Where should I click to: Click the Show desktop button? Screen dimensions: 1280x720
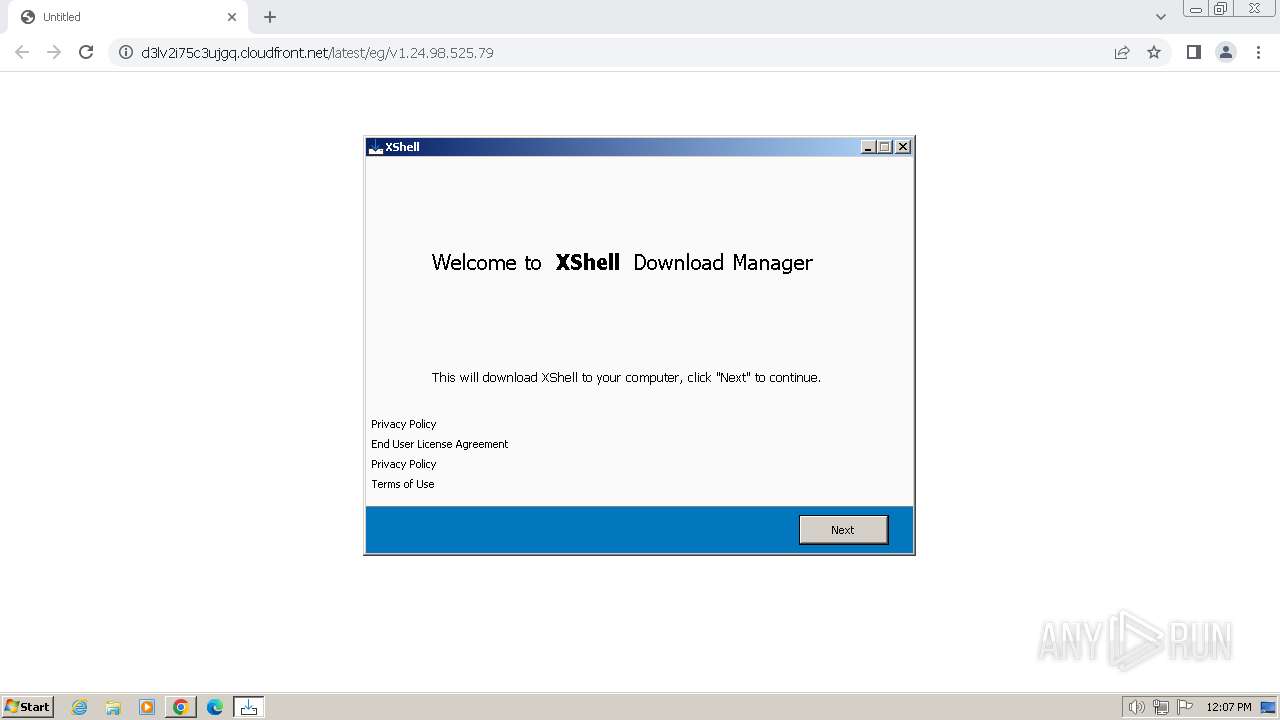point(1268,707)
